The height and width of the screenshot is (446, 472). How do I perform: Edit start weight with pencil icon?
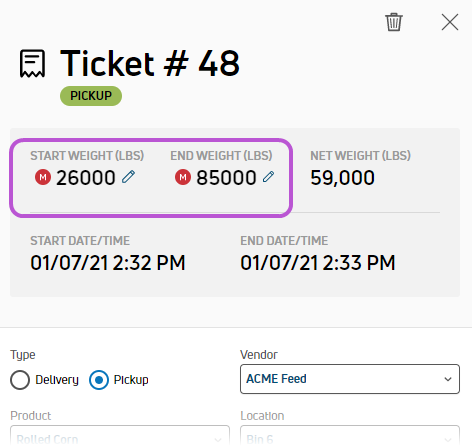pyautogui.click(x=128, y=177)
